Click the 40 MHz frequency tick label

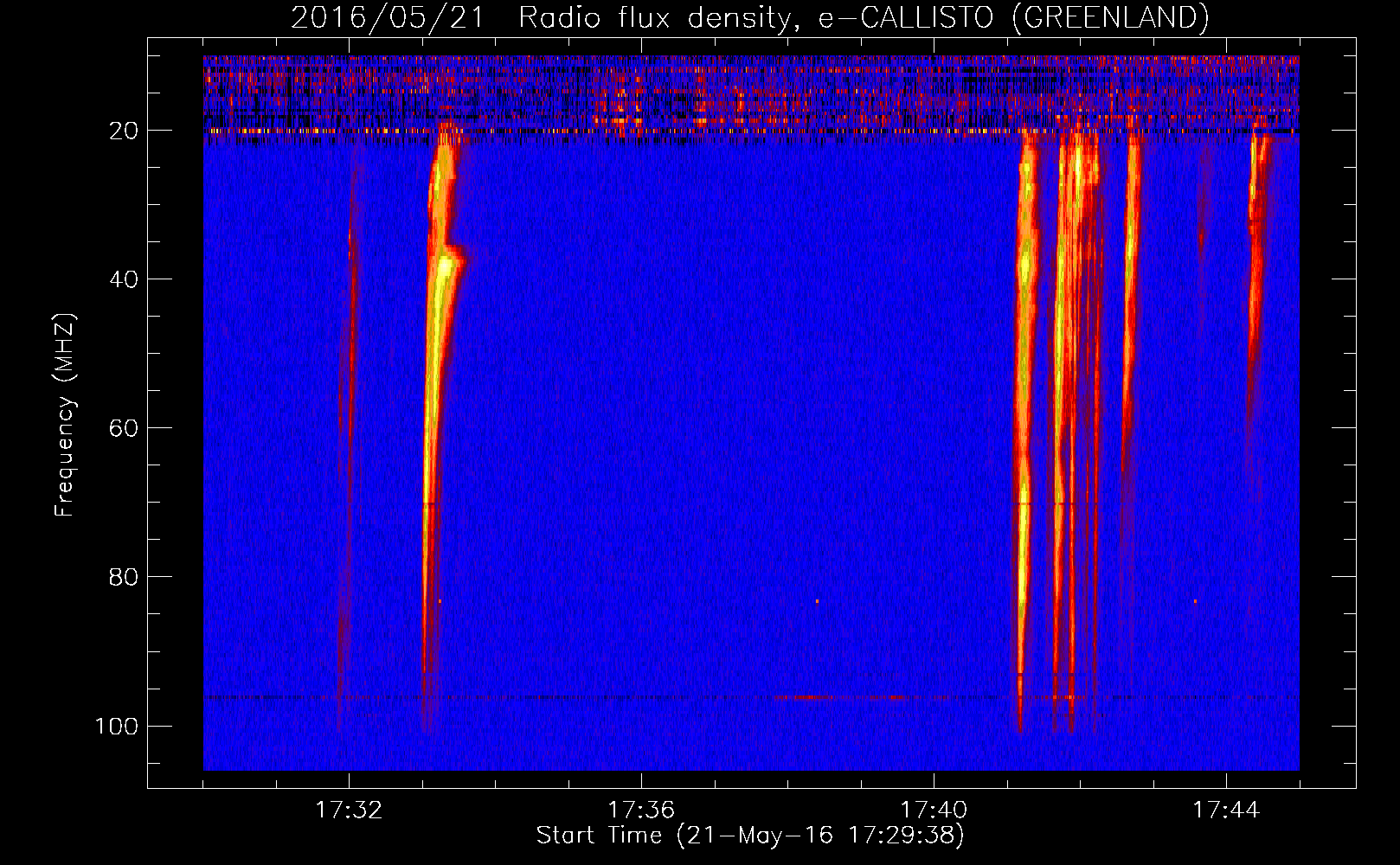click(x=124, y=279)
